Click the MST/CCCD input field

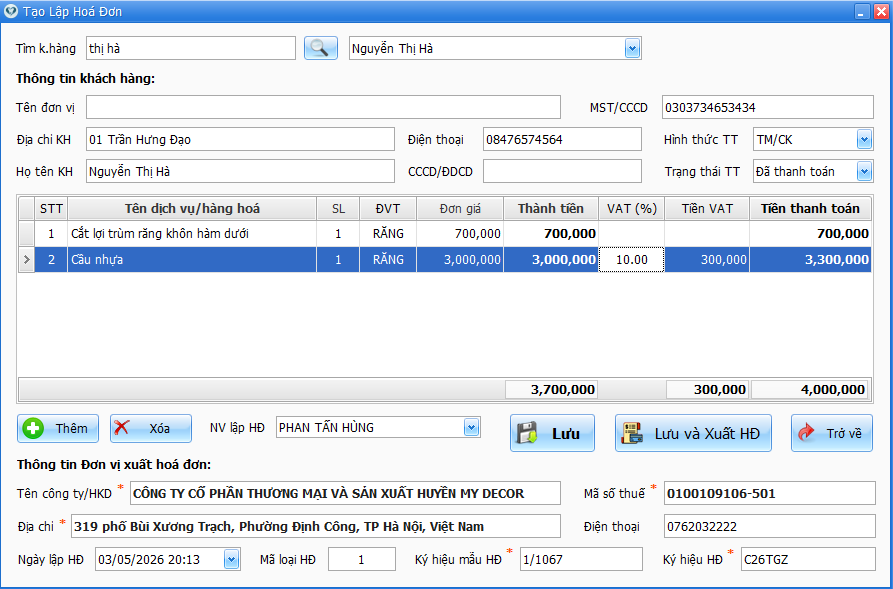[x=767, y=107]
